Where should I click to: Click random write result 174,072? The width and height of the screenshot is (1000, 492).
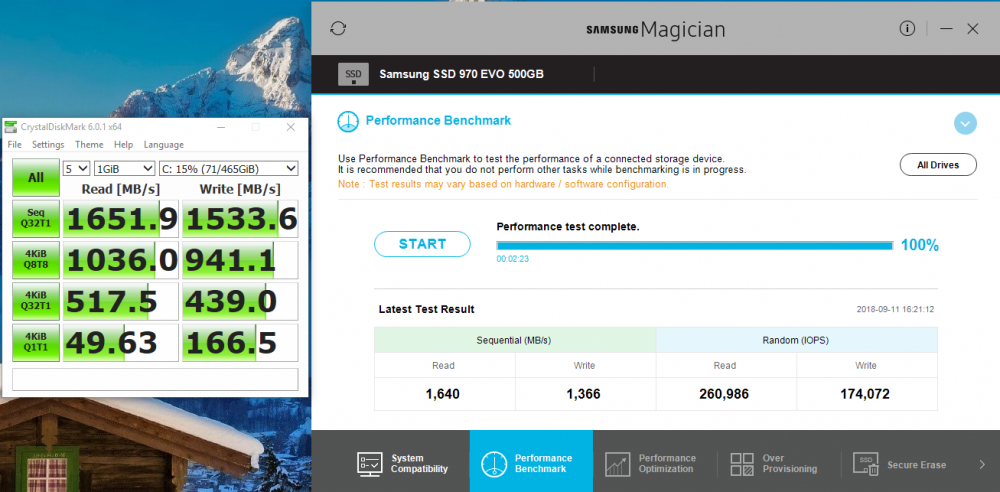click(865, 394)
